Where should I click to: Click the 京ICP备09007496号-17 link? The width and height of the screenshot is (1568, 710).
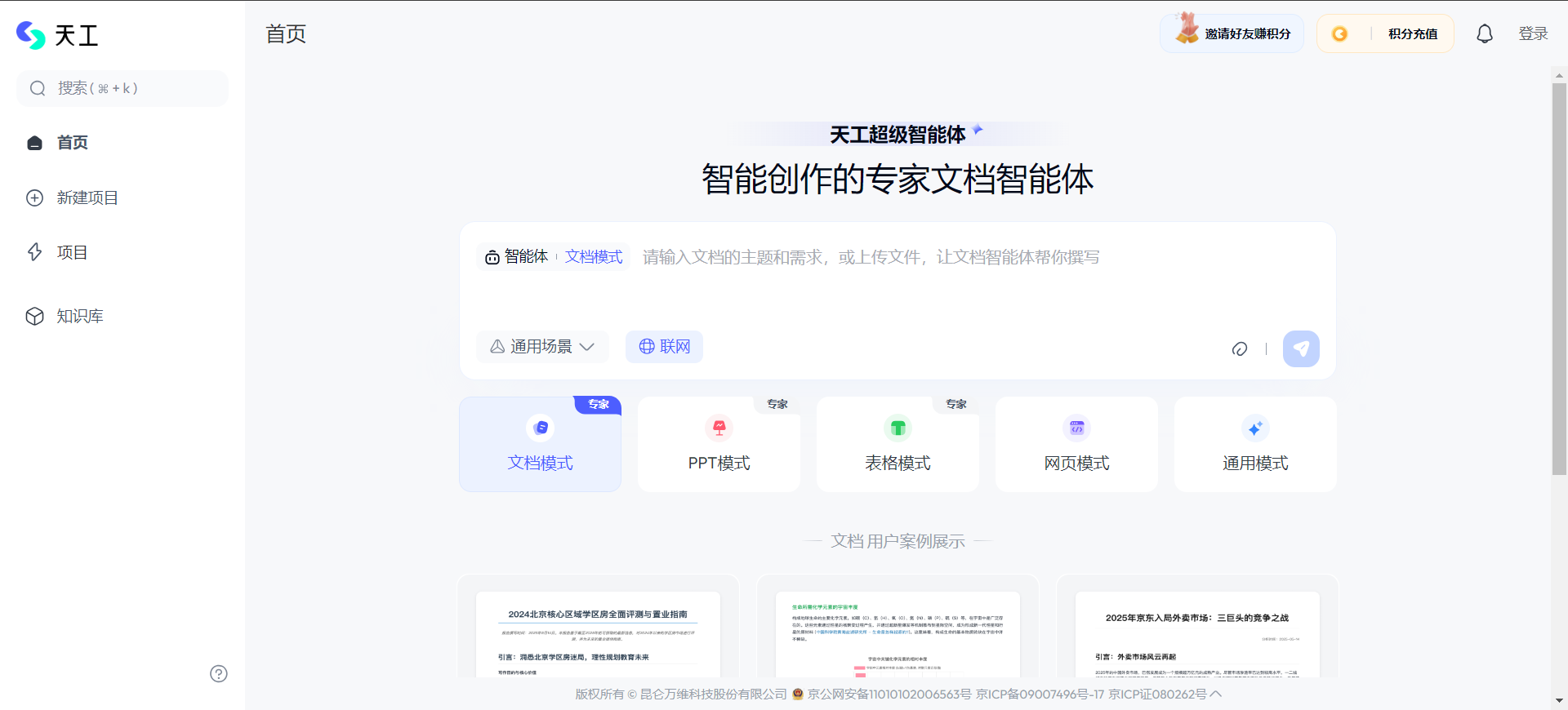1040,694
